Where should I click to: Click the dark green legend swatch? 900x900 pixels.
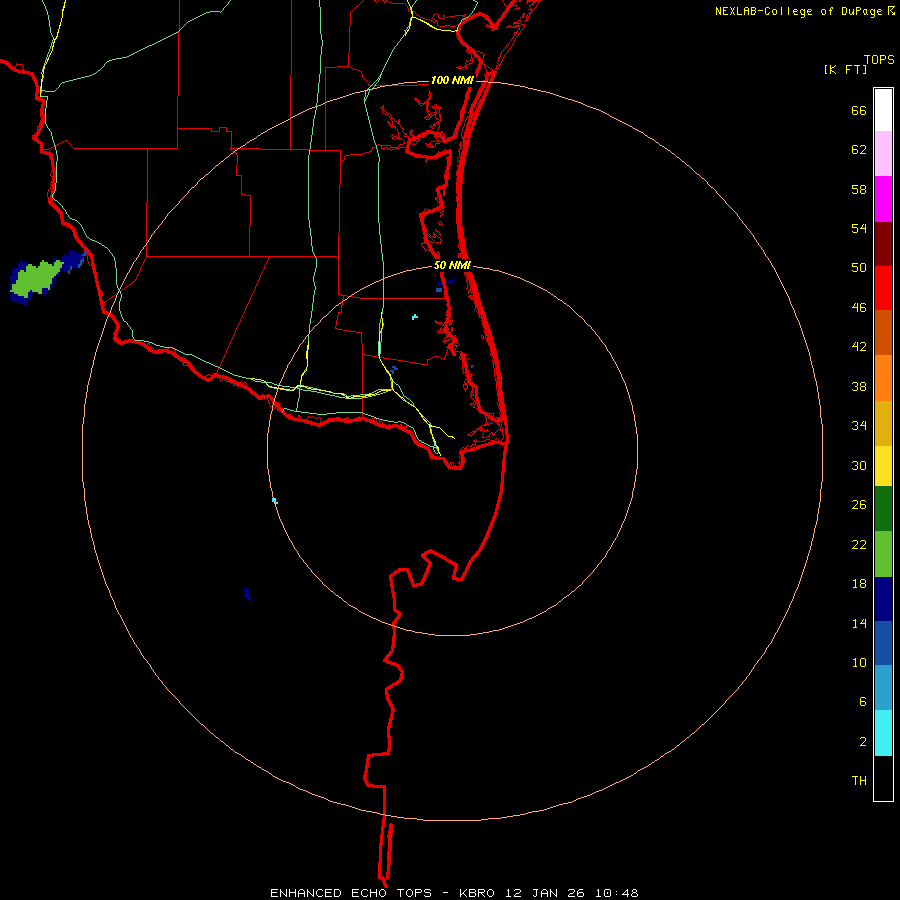click(883, 509)
